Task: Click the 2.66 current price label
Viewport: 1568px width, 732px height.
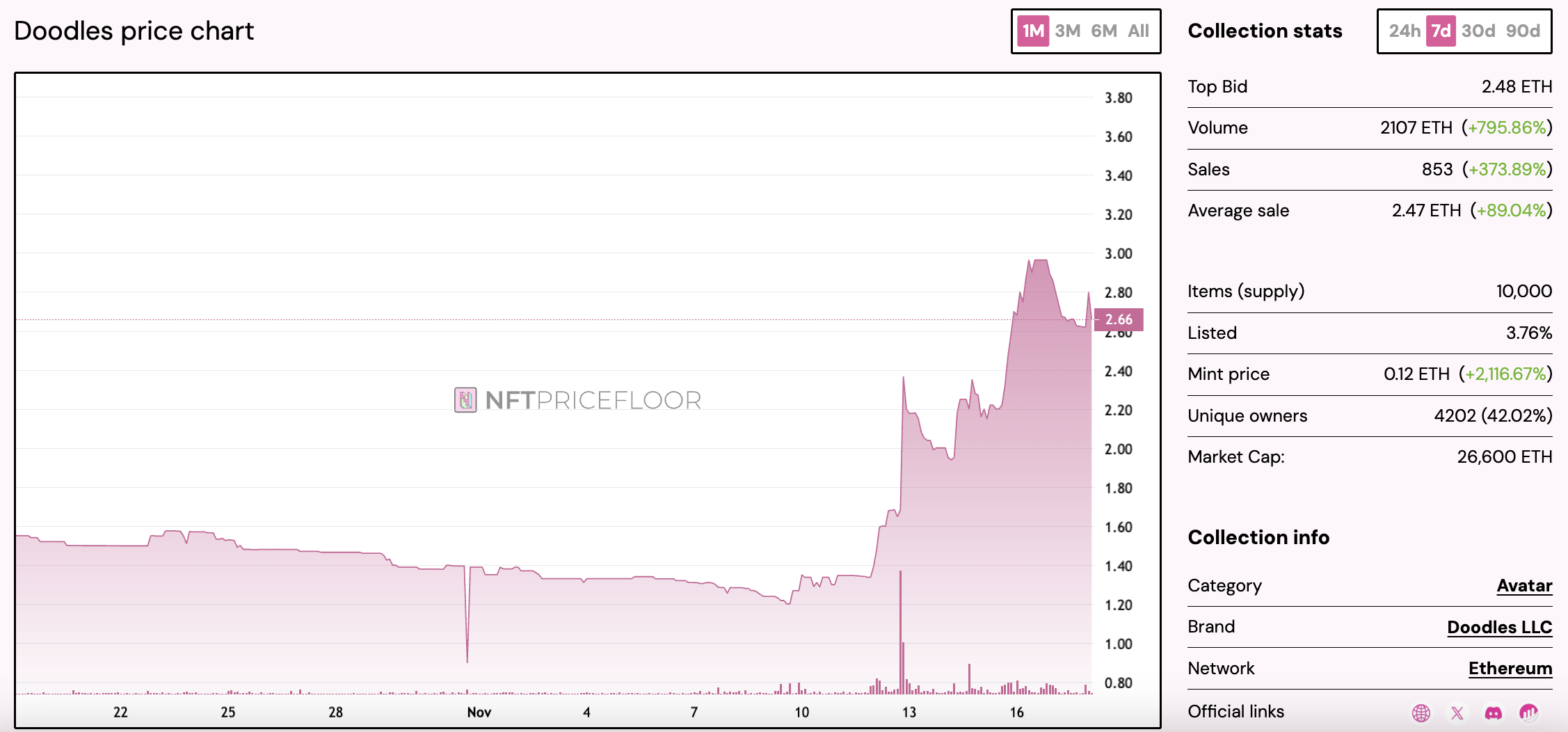Action: point(1119,319)
